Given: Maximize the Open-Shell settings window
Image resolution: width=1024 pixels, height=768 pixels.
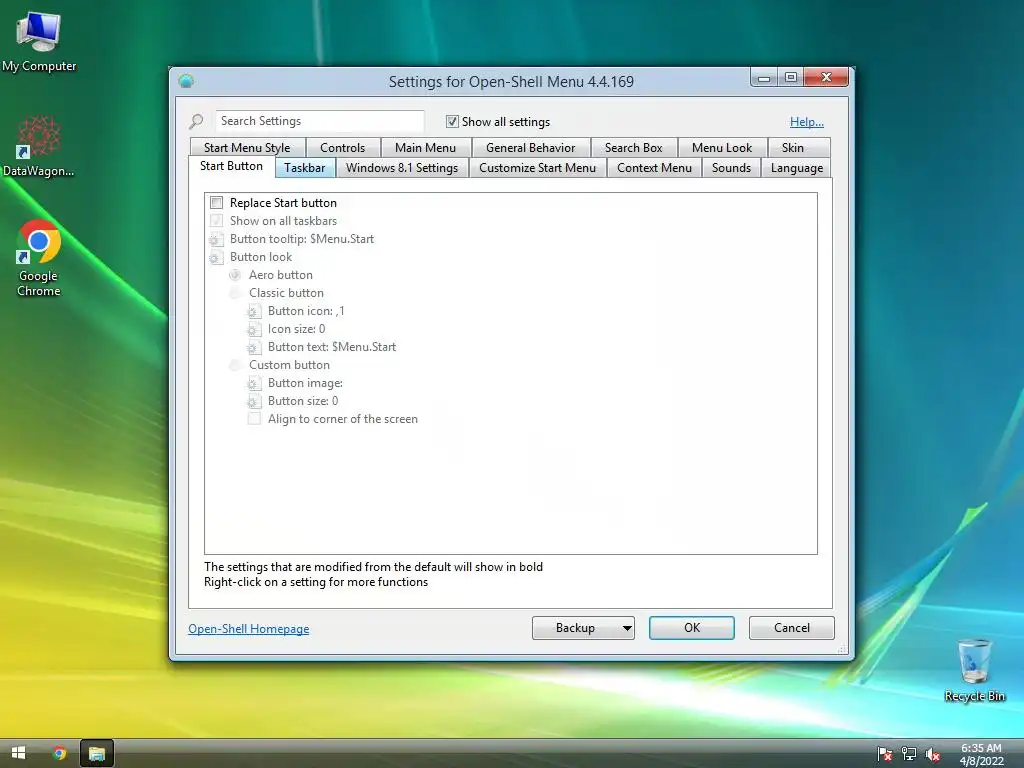Looking at the screenshot, I should point(791,78).
